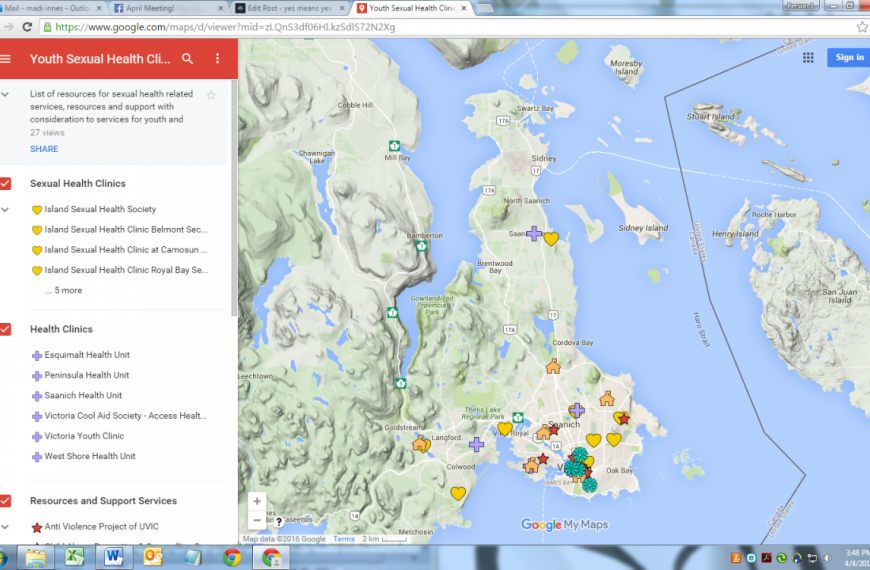The image size is (870, 570).
Task: Click the Sign in button
Action: click(849, 57)
